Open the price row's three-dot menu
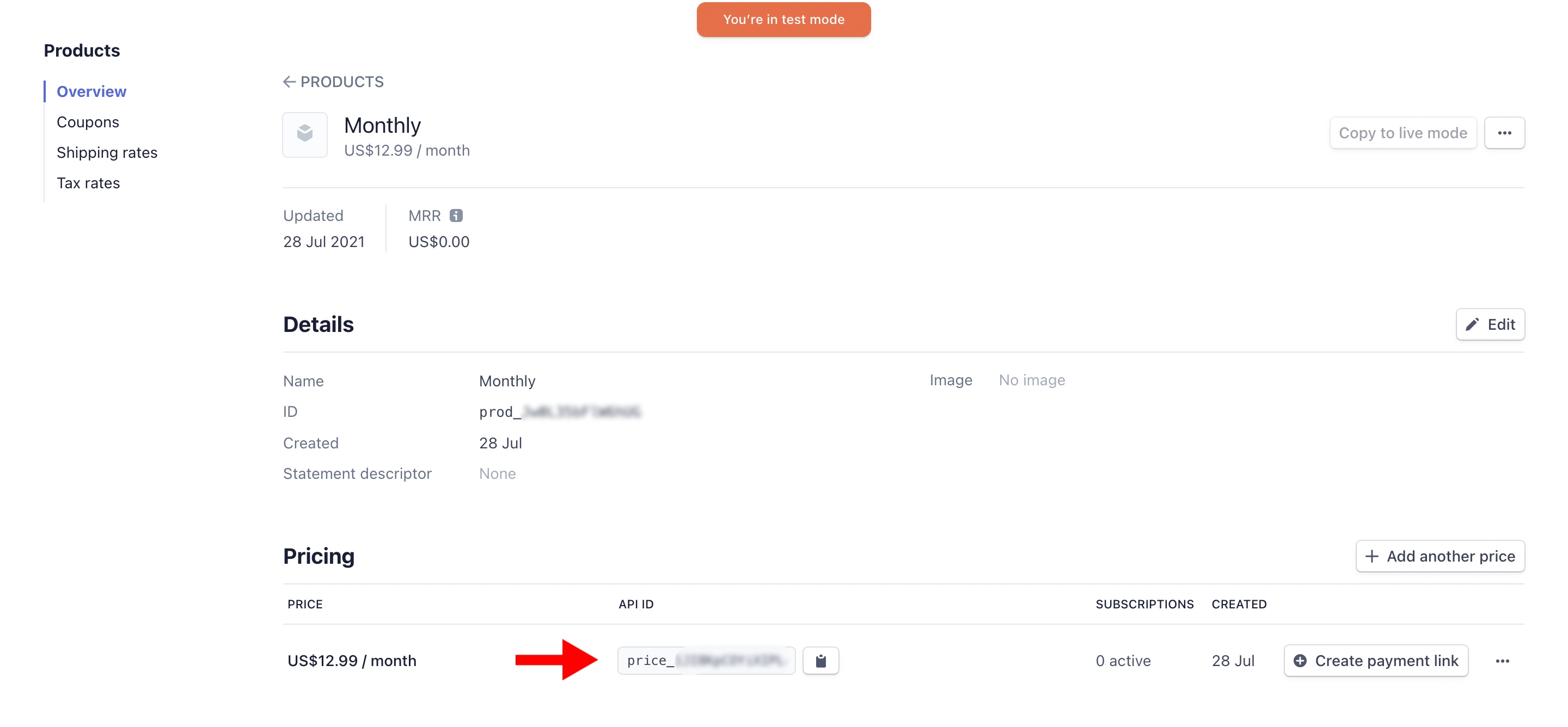 [1502, 661]
